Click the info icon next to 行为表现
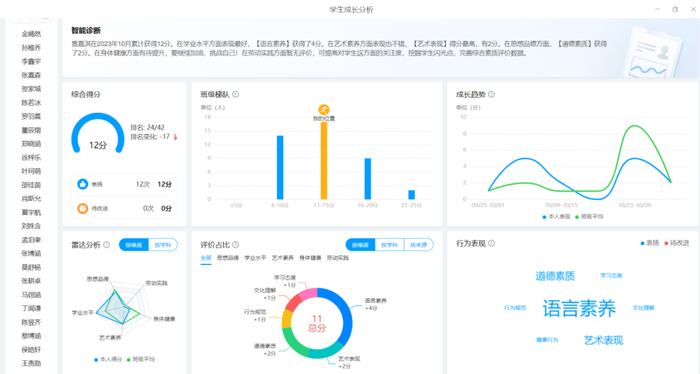Screen dimensions: 700x374 tap(492, 243)
